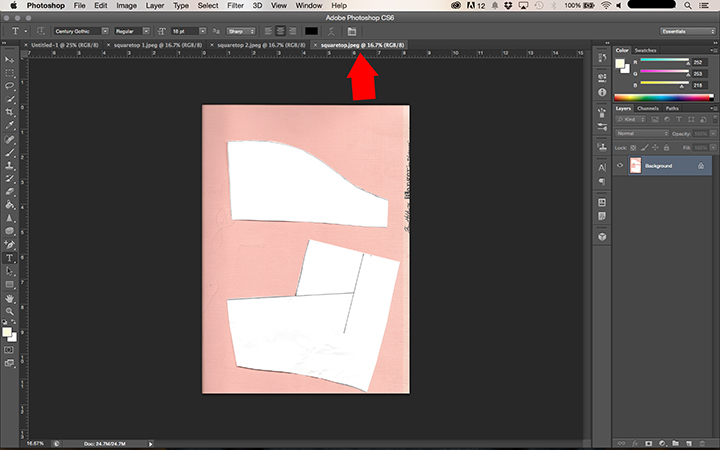This screenshot has width=720, height=450.
Task: Toggle filter for type layers
Action: click(679, 119)
